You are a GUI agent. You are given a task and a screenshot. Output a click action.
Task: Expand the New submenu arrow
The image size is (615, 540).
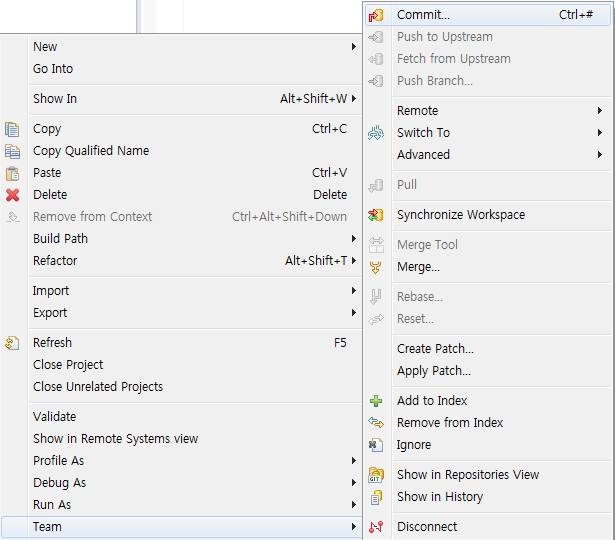point(354,47)
